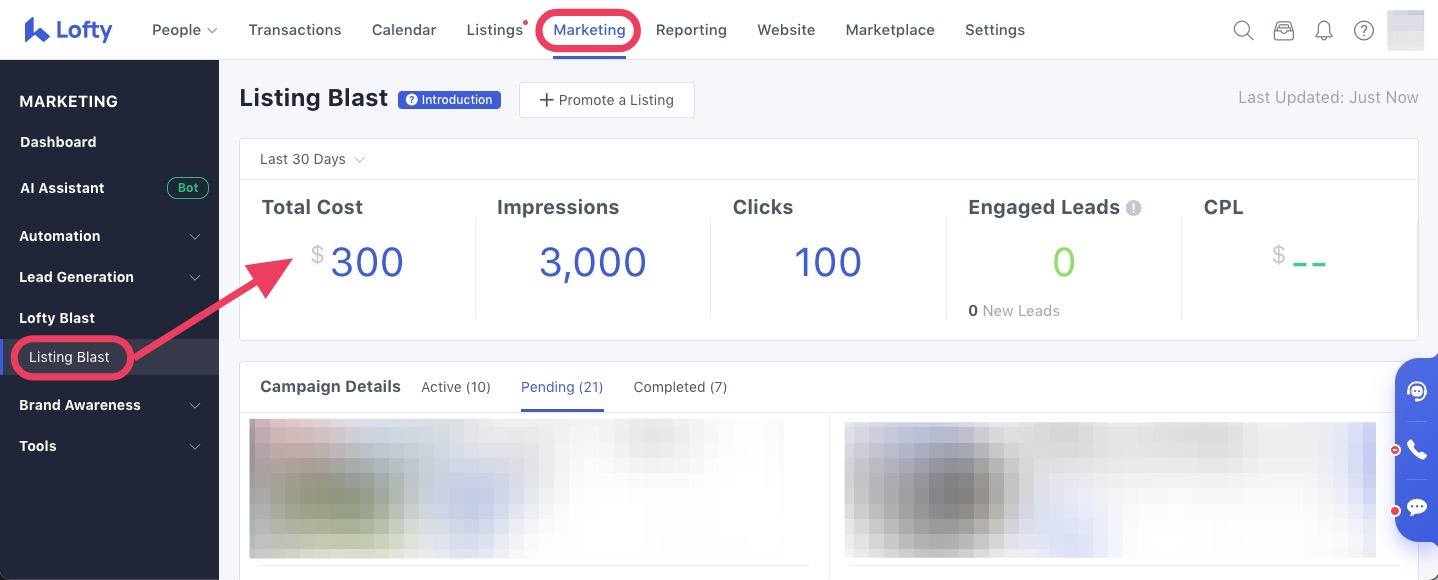This screenshot has height=580, width=1438.
Task: Click the Engaged Leads value 0
Action: (1064, 262)
